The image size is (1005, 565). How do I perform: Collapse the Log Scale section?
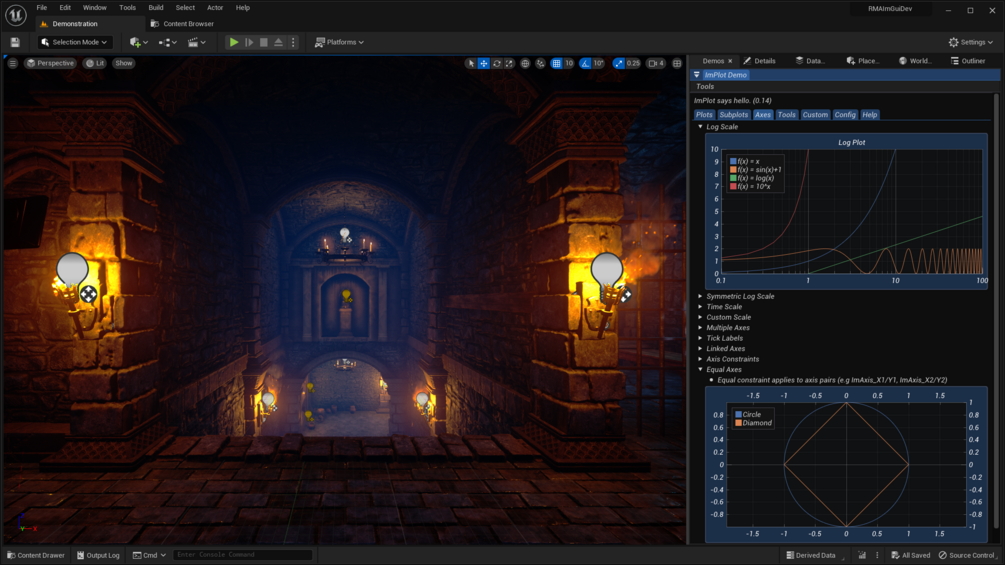pyautogui.click(x=701, y=127)
